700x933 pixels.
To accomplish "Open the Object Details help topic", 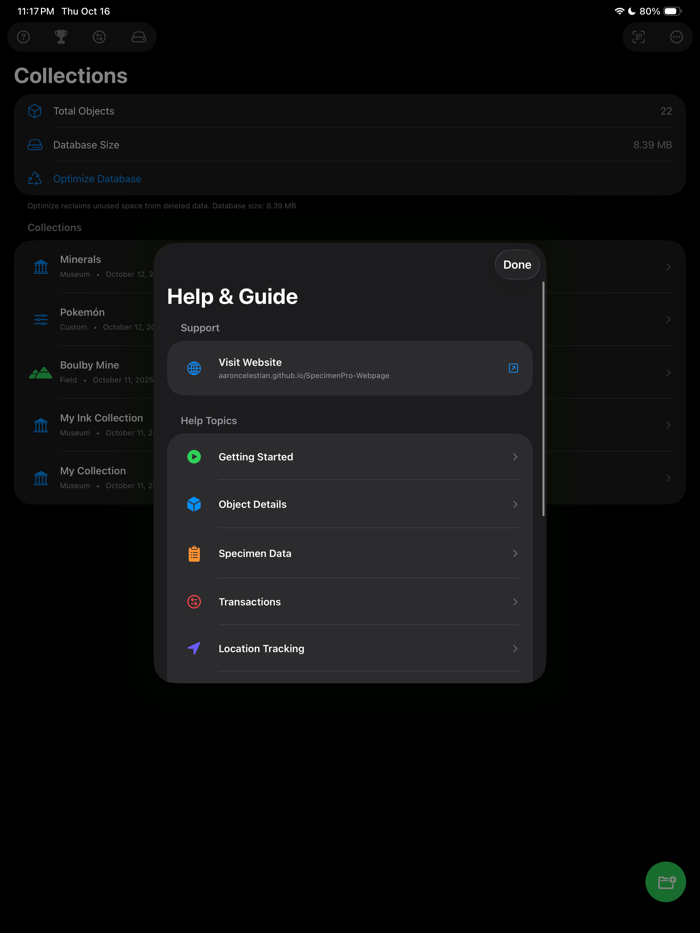I will (350, 505).
